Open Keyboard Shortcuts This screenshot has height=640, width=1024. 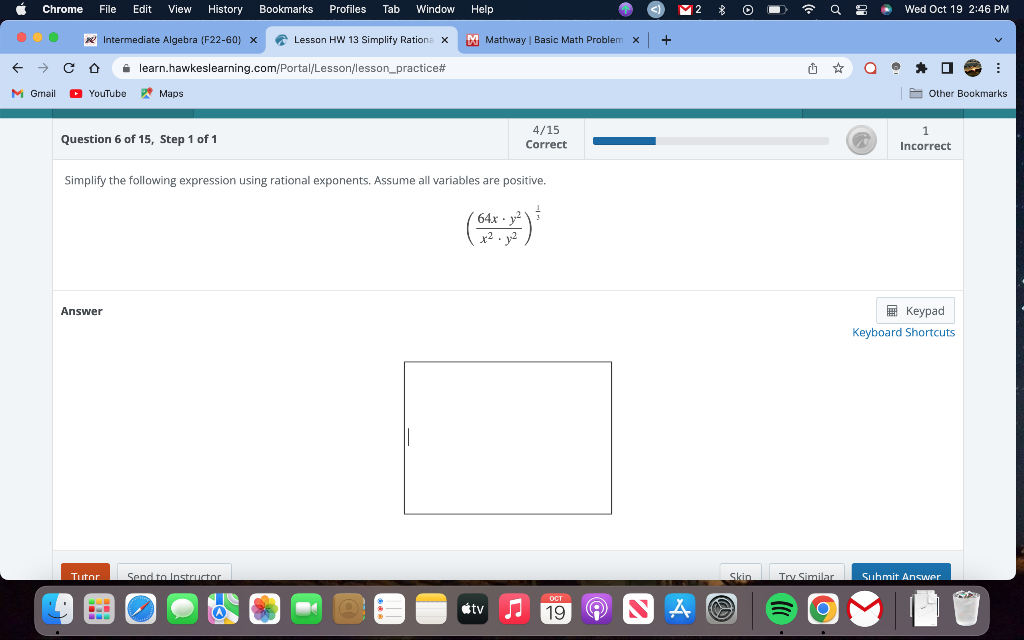click(x=903, y=331)
